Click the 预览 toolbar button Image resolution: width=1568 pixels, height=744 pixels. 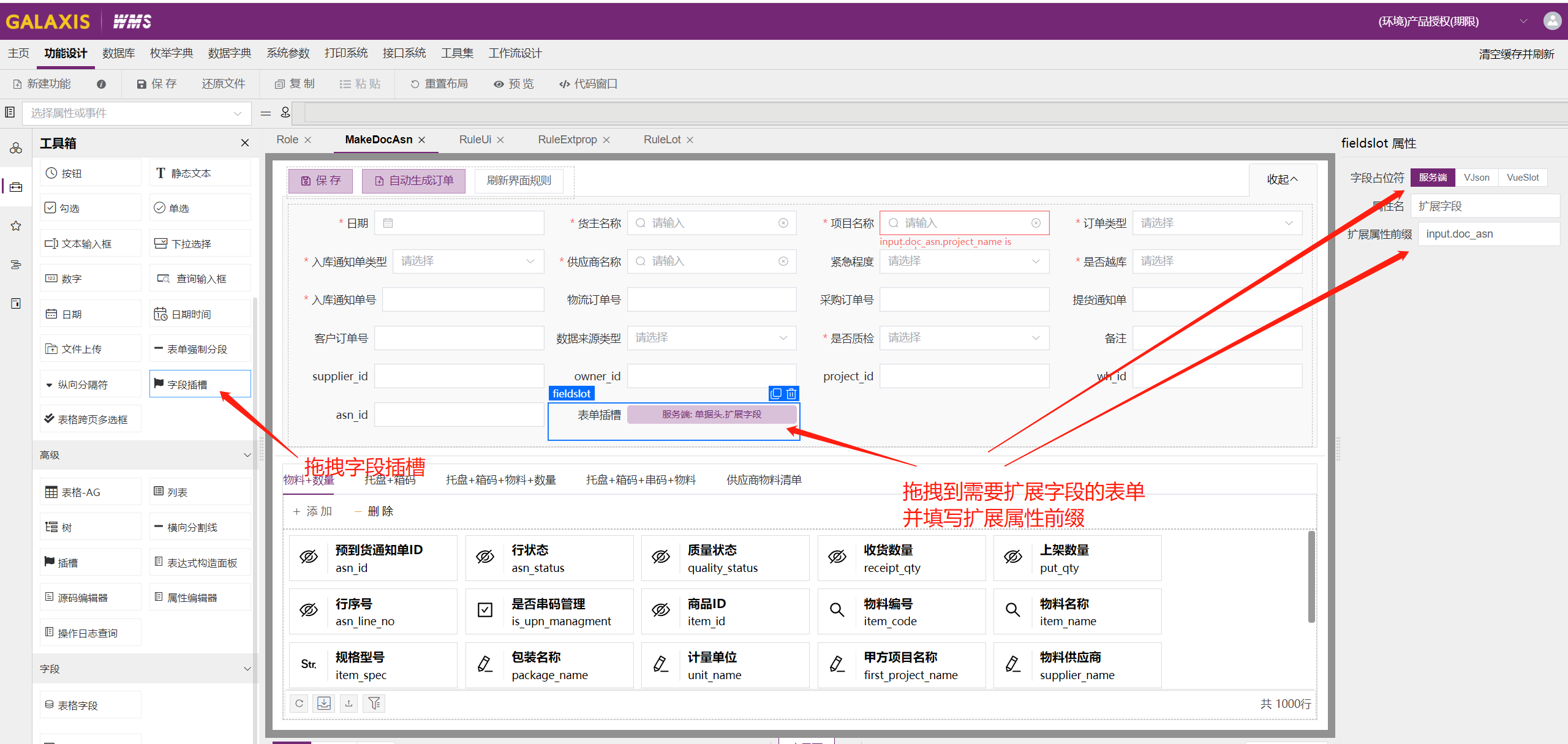point(514,84)
